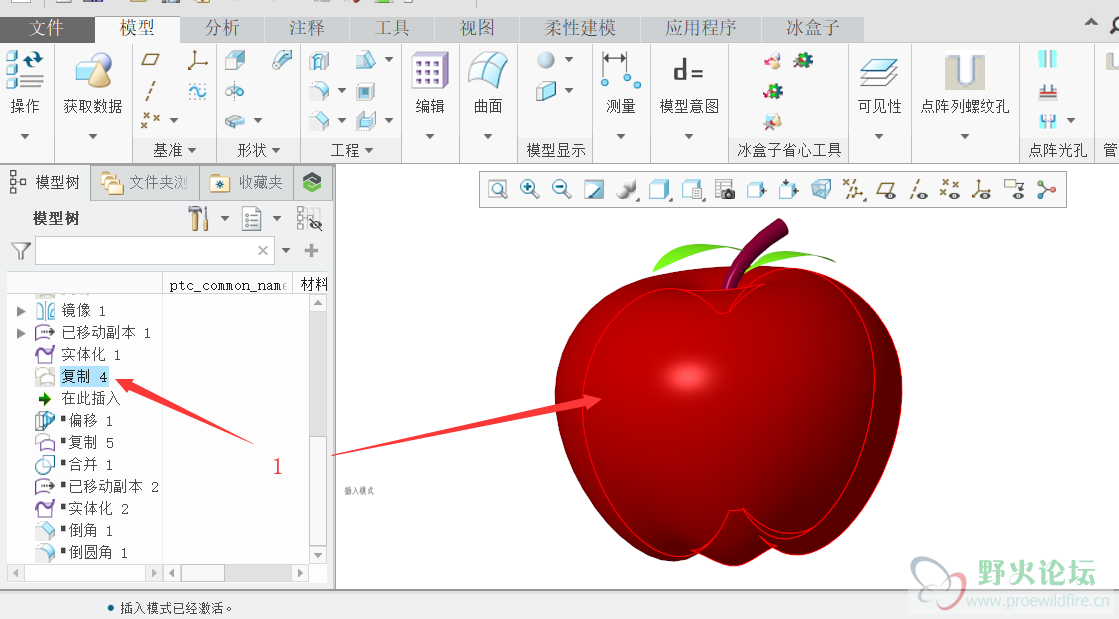
Task: Open the 获取数据 dropdown arrow
Action: click(x=93, y=136)
